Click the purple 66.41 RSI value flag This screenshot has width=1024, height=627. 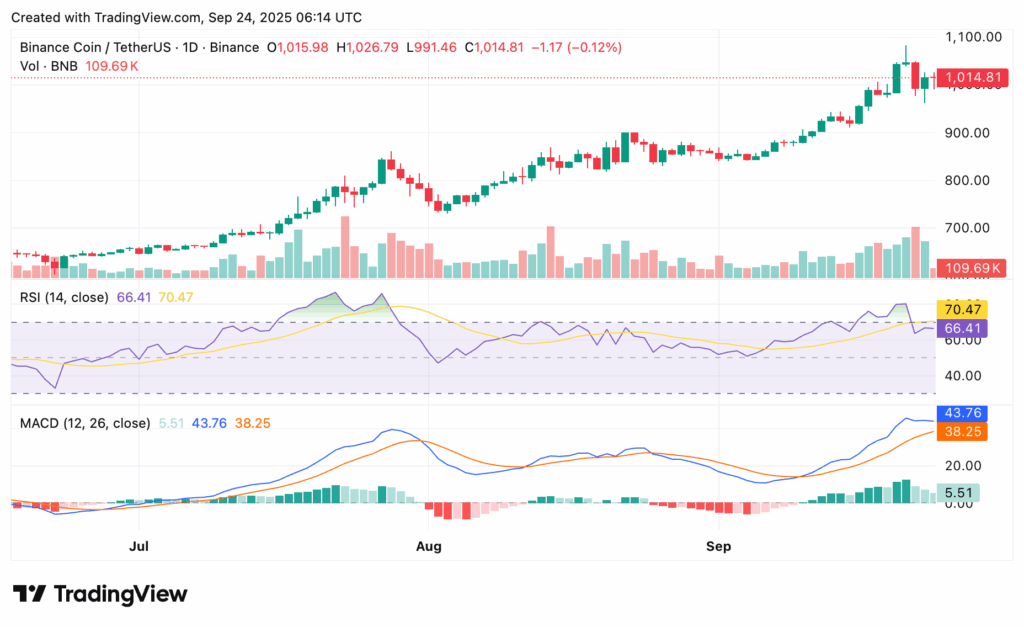pos(960,327)
